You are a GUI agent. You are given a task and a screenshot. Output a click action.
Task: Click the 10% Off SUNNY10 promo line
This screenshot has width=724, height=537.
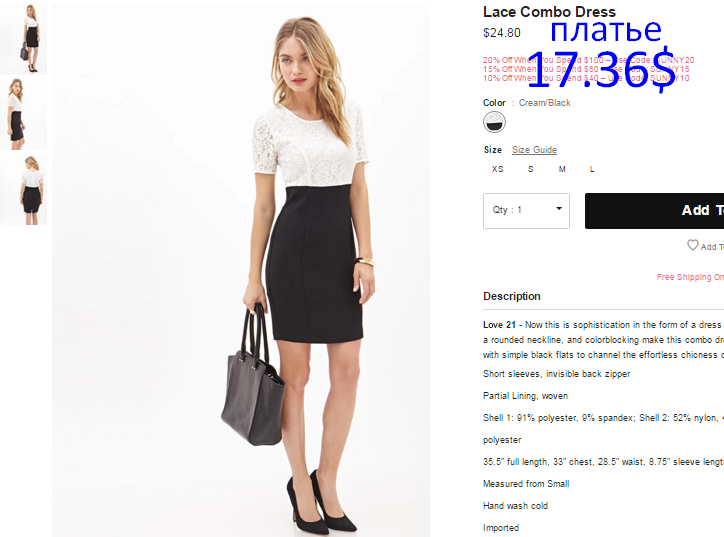(x=586, y=78)
